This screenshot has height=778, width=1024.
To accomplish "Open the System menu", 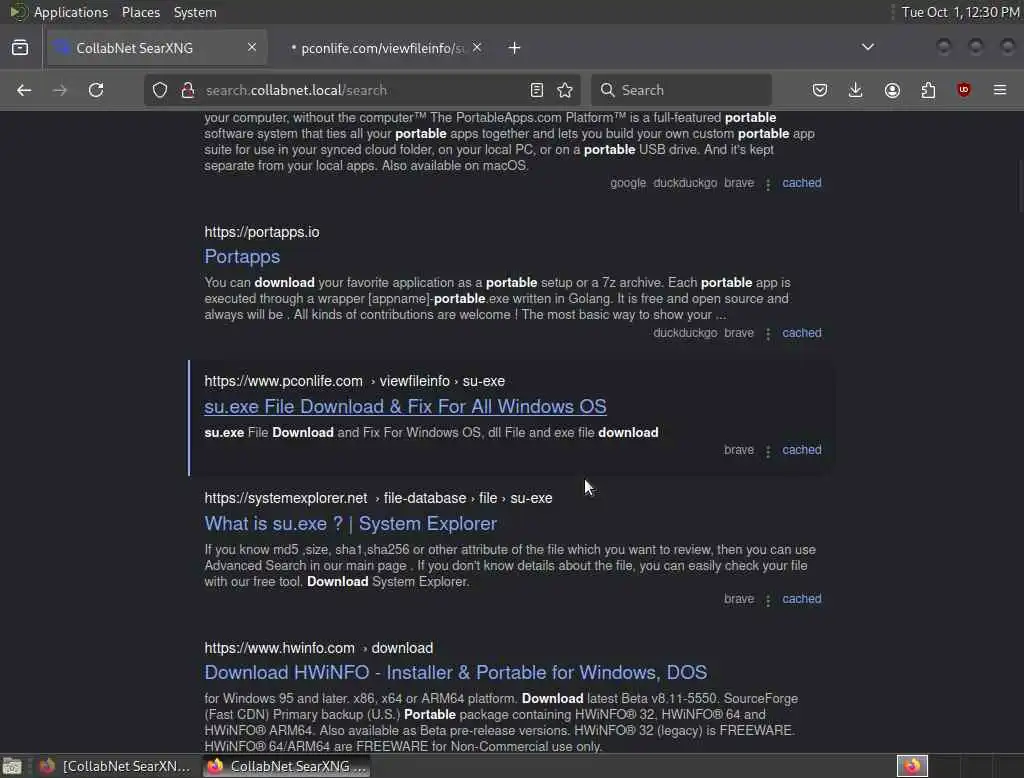I will 195,12.
